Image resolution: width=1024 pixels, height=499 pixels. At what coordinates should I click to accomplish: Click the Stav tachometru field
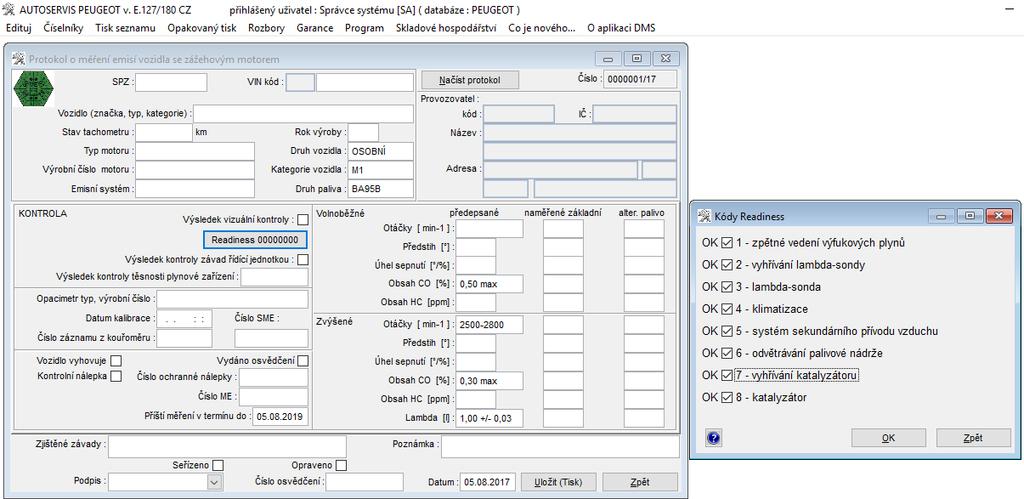164,132
